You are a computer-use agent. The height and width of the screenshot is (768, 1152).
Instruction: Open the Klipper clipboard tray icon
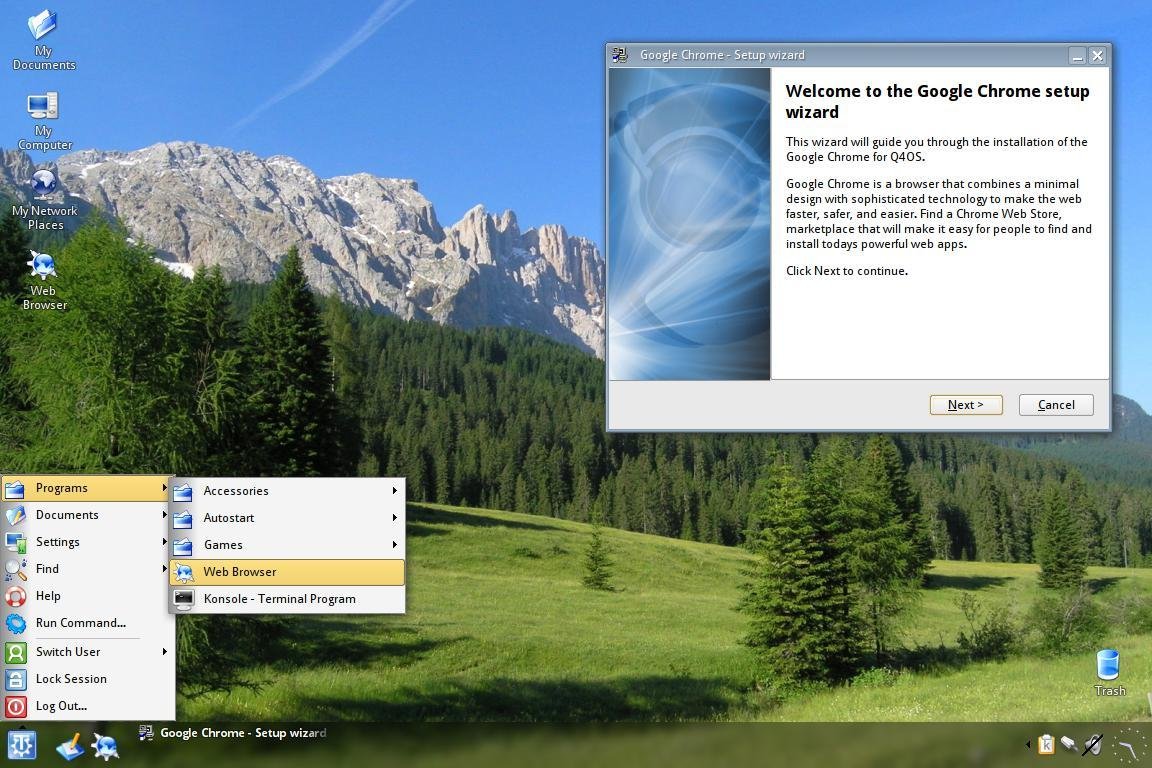(x=1046, y=744)
